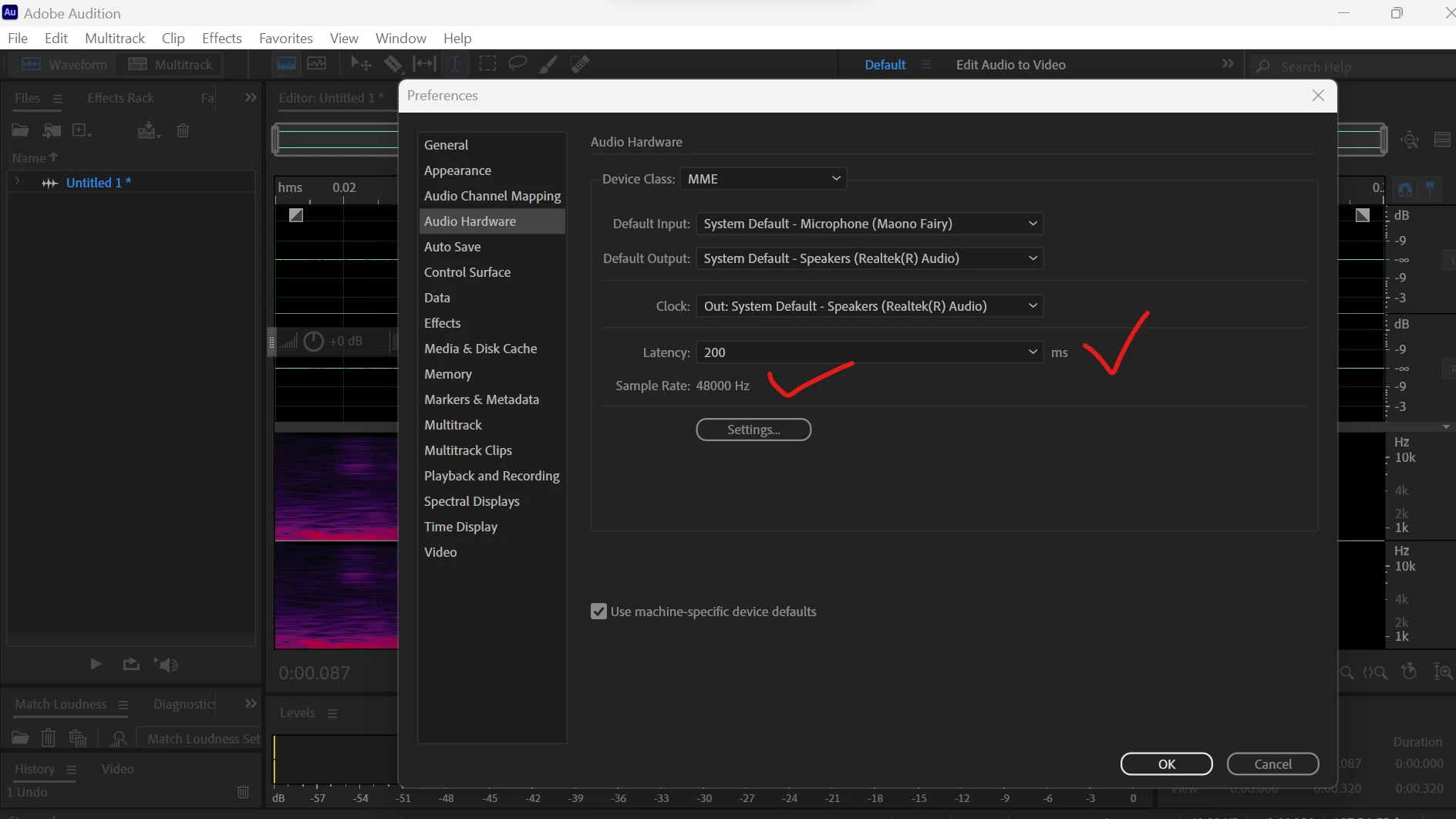Open the Device Class dropdown
The width and height of the screenshot is (1456, 819).
coord(763,179)
